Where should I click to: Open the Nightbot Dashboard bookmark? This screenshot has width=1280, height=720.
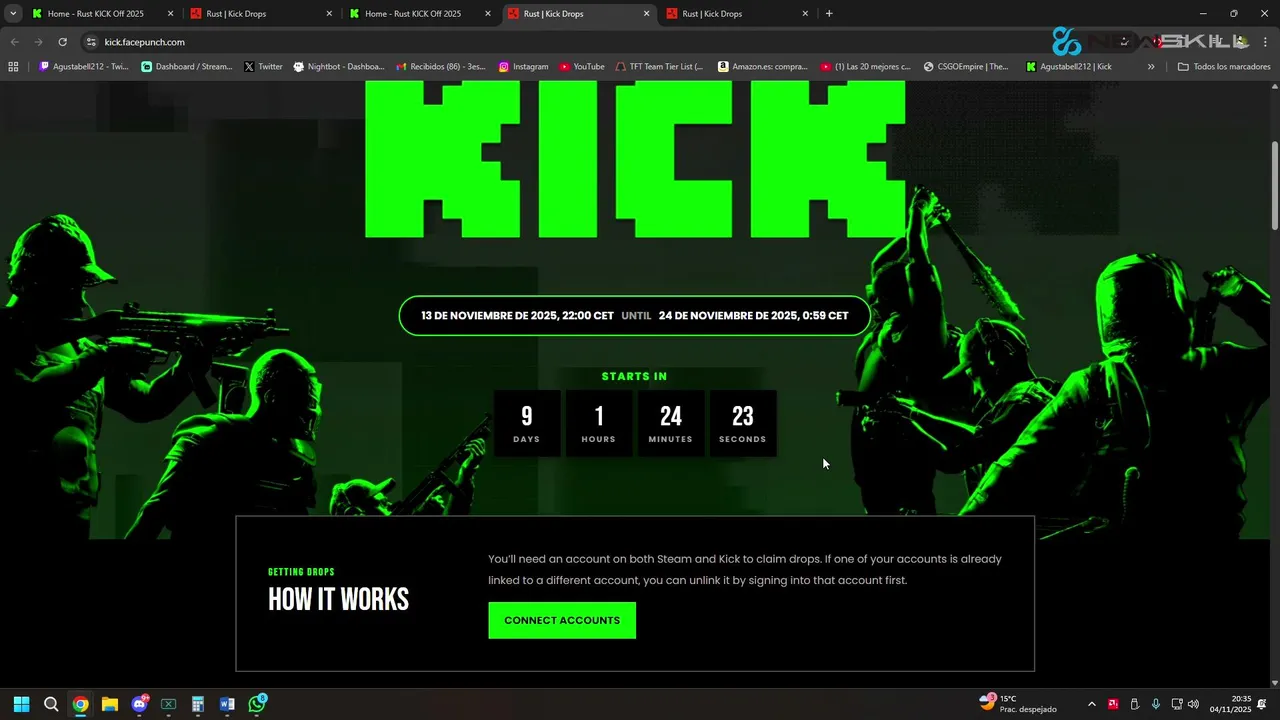click(339, 67)
